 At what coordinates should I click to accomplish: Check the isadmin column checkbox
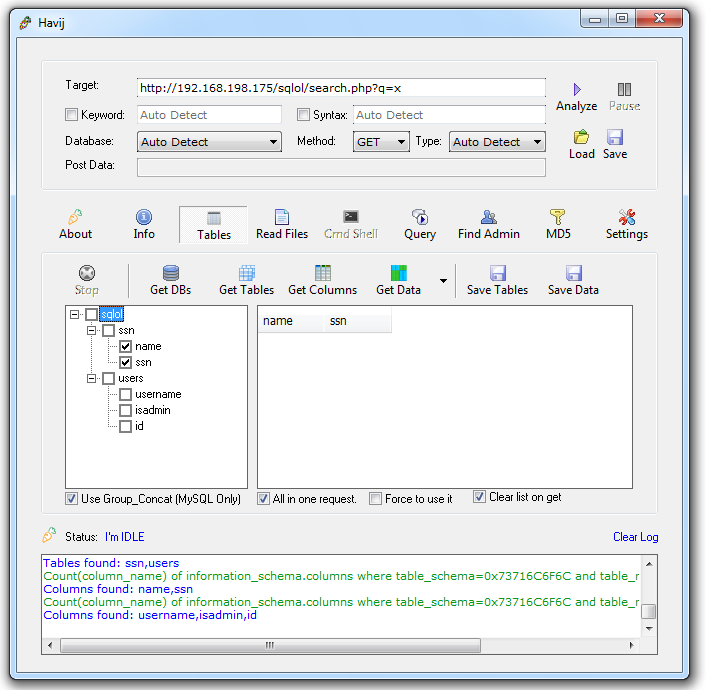click(125, 410)
